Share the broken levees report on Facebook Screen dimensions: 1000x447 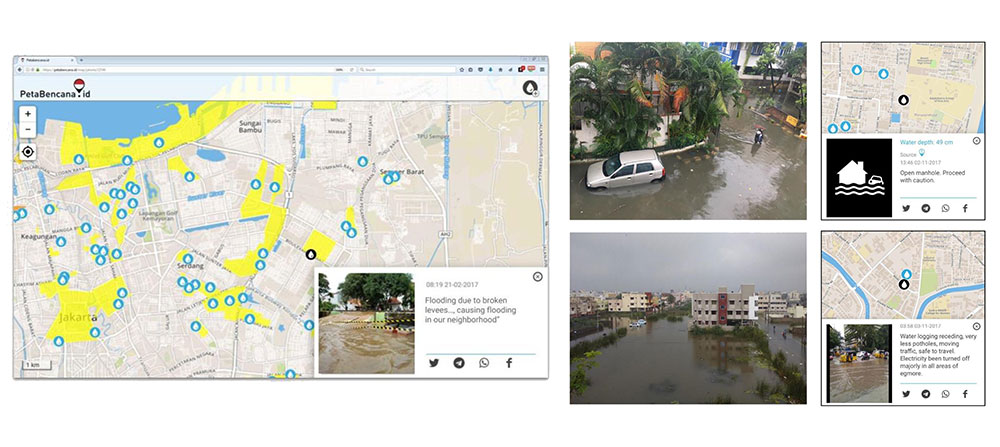pos(509,363)
